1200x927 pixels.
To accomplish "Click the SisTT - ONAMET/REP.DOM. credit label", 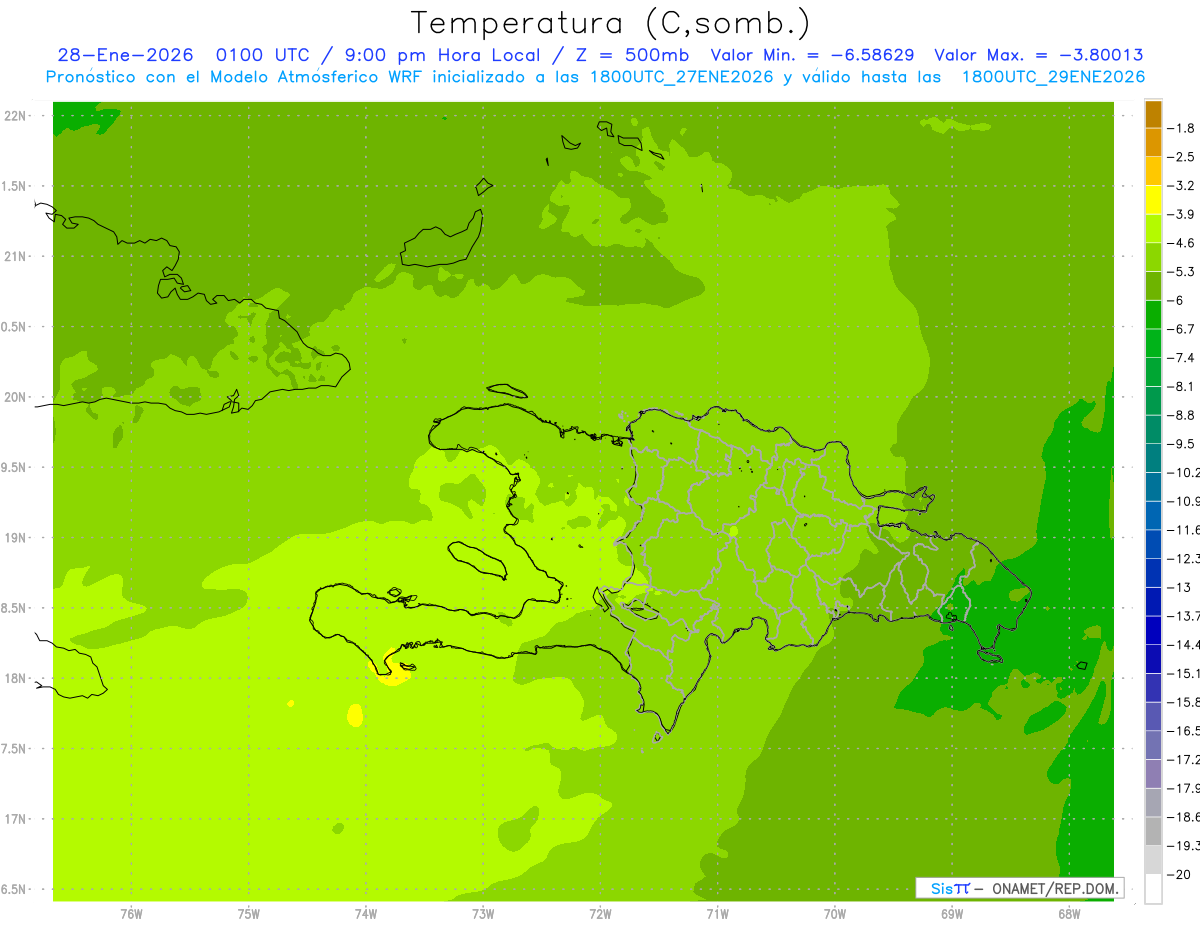I will point(1020,888).
